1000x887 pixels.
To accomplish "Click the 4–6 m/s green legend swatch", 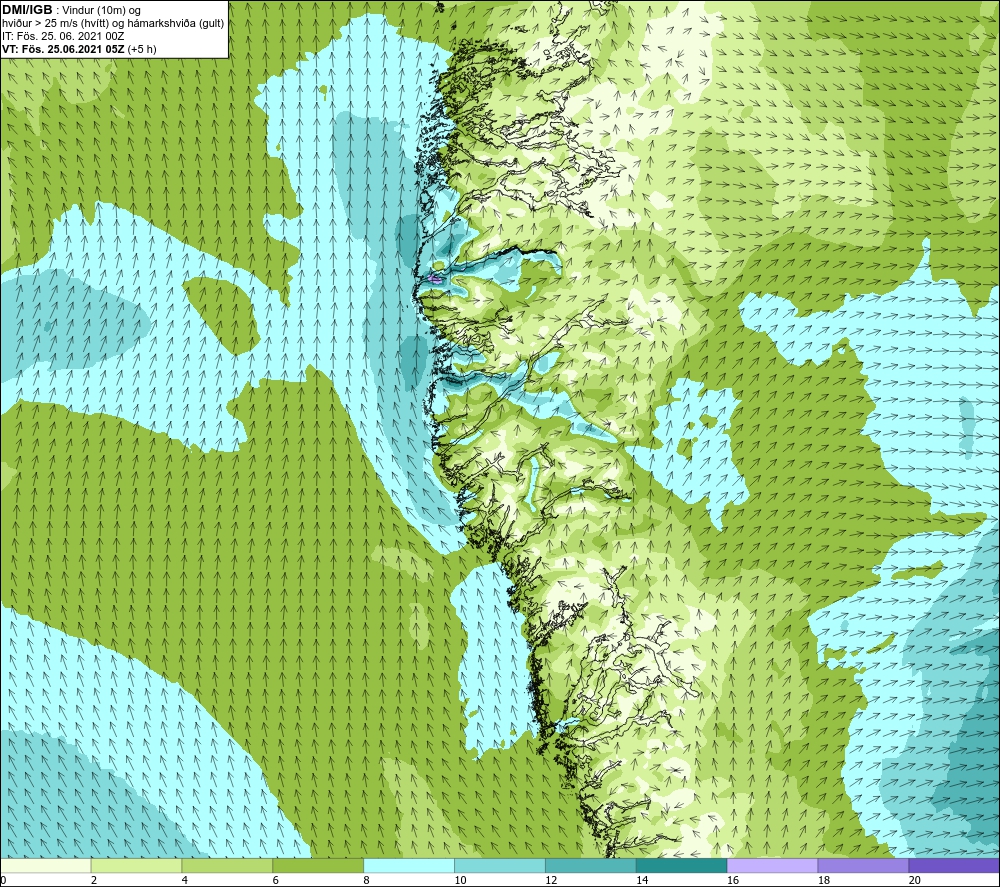I will click(227, 865).
